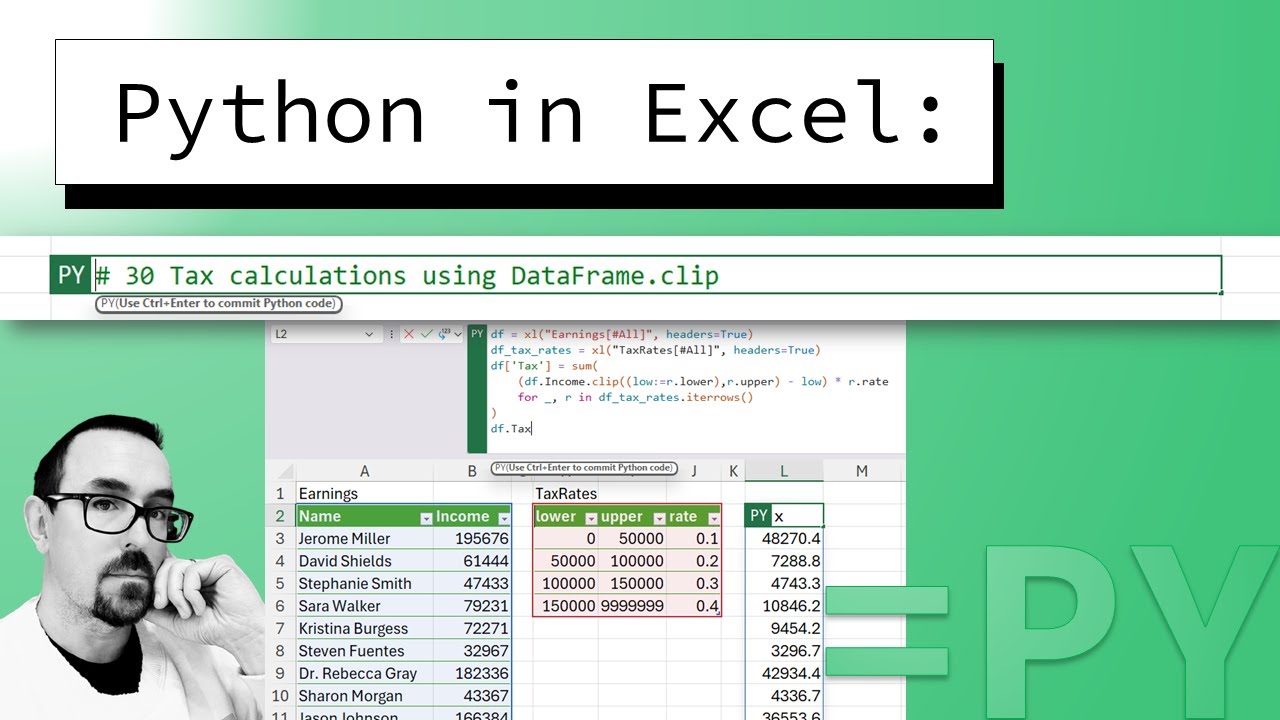The width and height of the screenshot is (1280, 720).
Task: Cancel the formula entry with the red X
Action: point(408,334)
